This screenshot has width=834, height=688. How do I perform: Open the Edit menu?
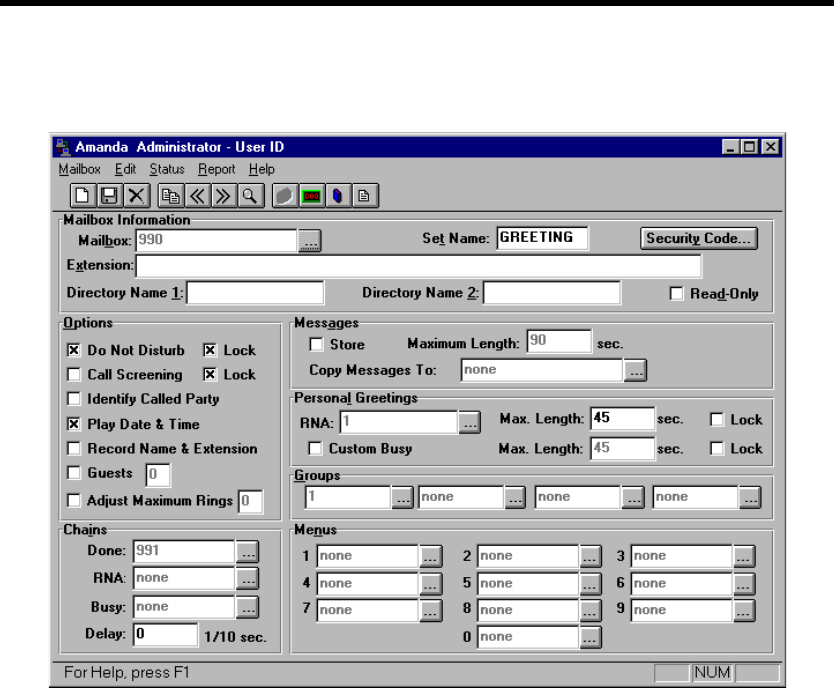tap(126, 170)
